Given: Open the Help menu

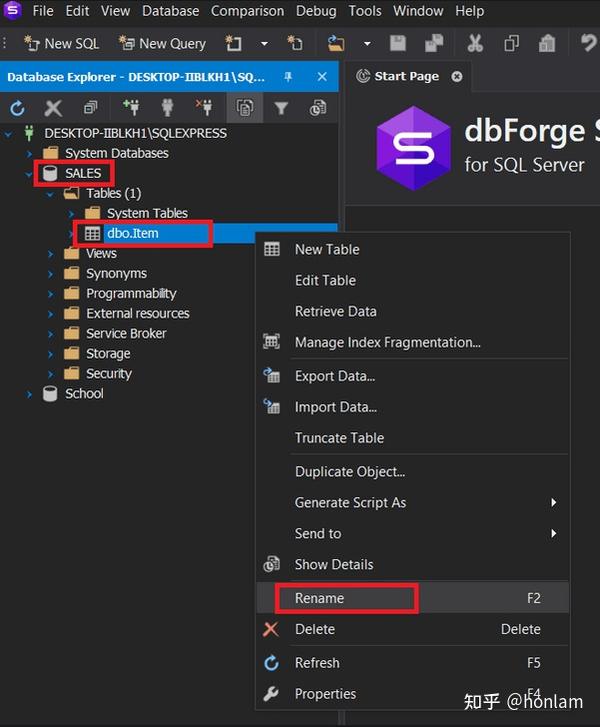Looking at the screenshot, I should [470, 11].
